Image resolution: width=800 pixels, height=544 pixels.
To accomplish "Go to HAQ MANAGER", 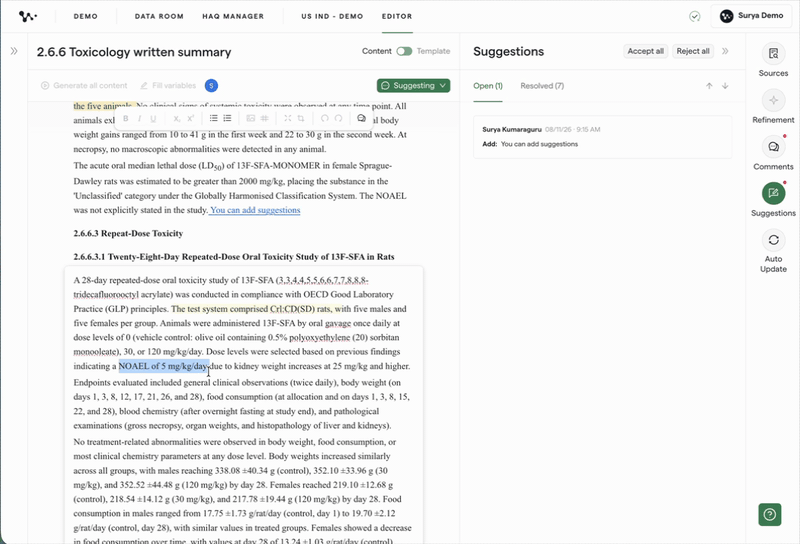I will [x=233, y=16].
